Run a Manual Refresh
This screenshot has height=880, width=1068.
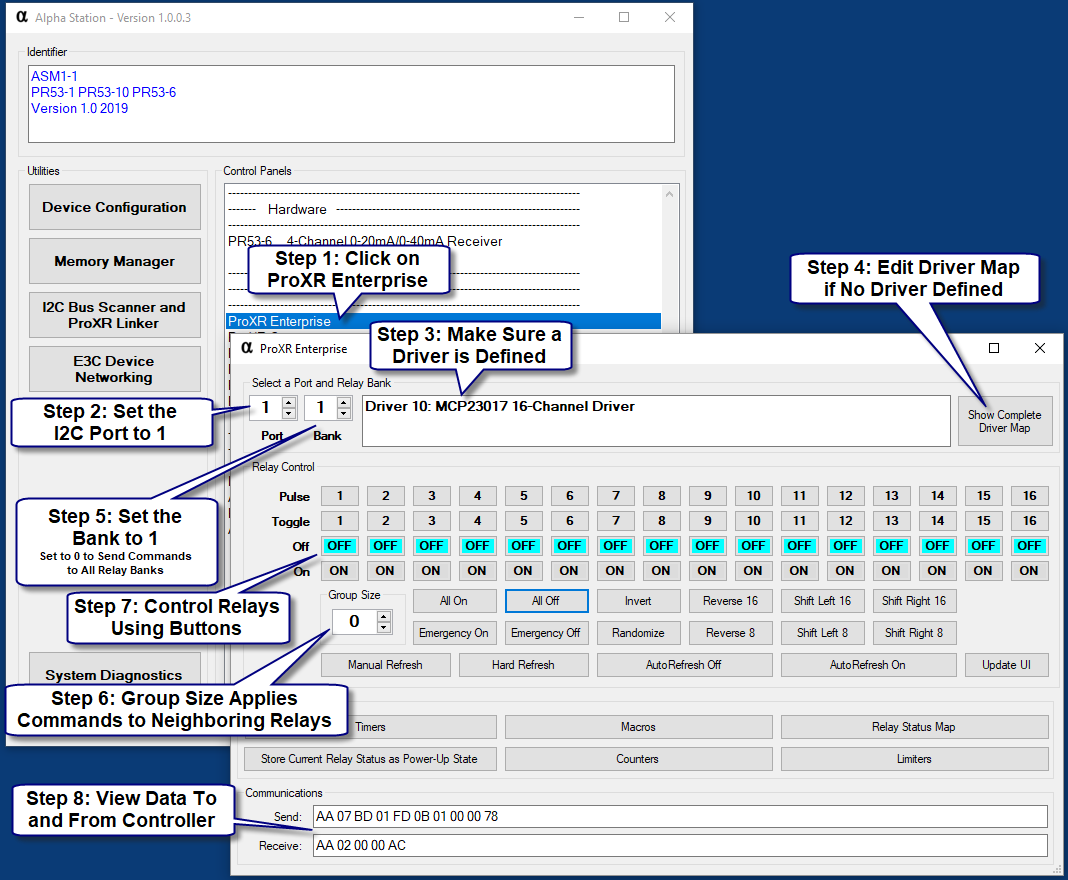point(386,665)
